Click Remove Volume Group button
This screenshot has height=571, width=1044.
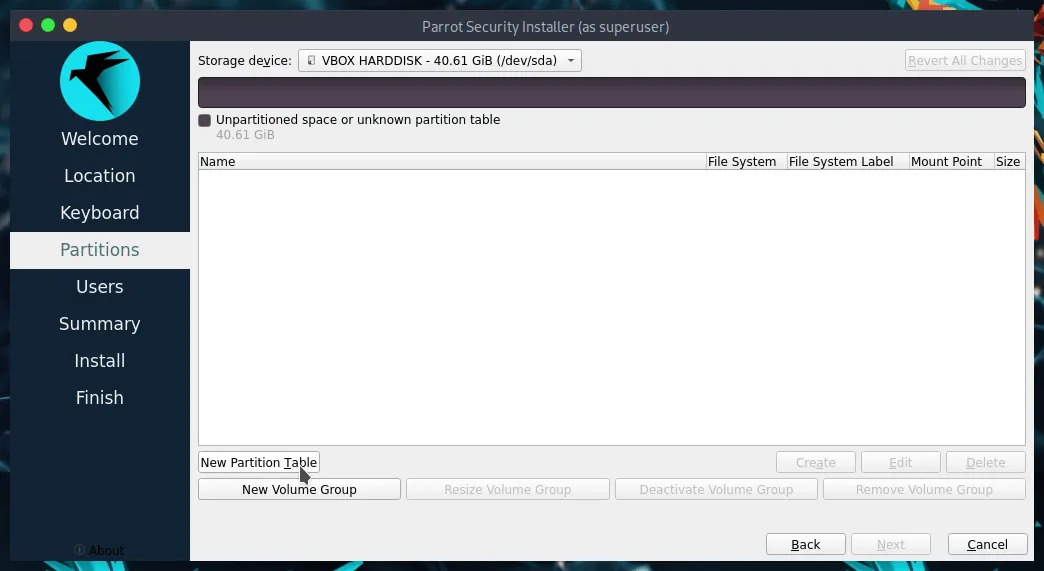[x=924, y=489]
